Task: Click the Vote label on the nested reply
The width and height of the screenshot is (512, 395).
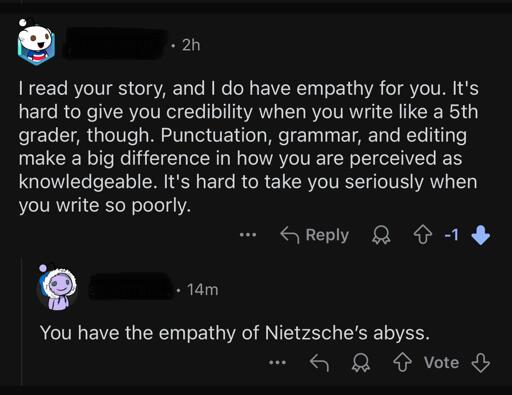Action: 441,363
